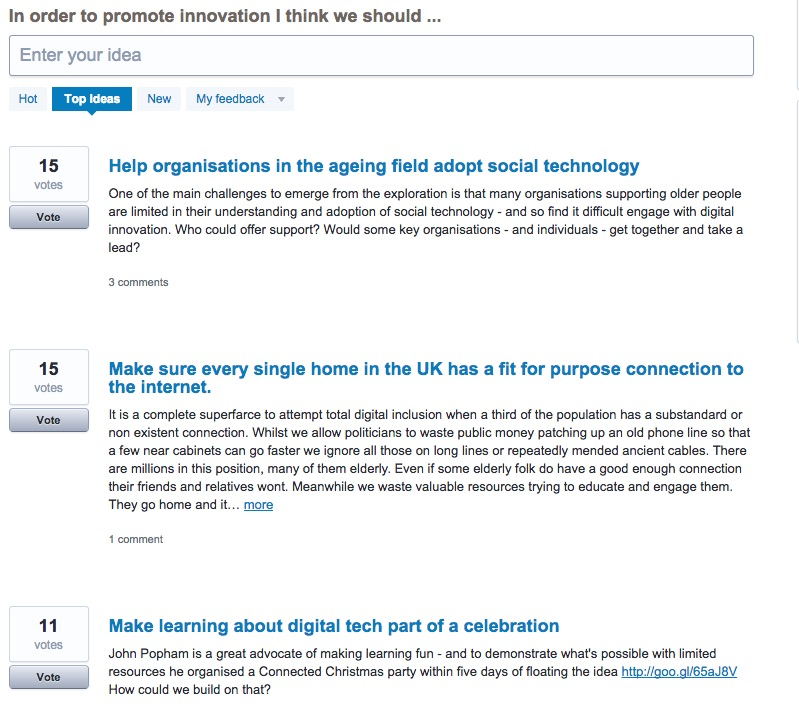Click the 'Enter your idea' input field
The width and height of the screenshot is (799, 711).
tap(381, 56)
